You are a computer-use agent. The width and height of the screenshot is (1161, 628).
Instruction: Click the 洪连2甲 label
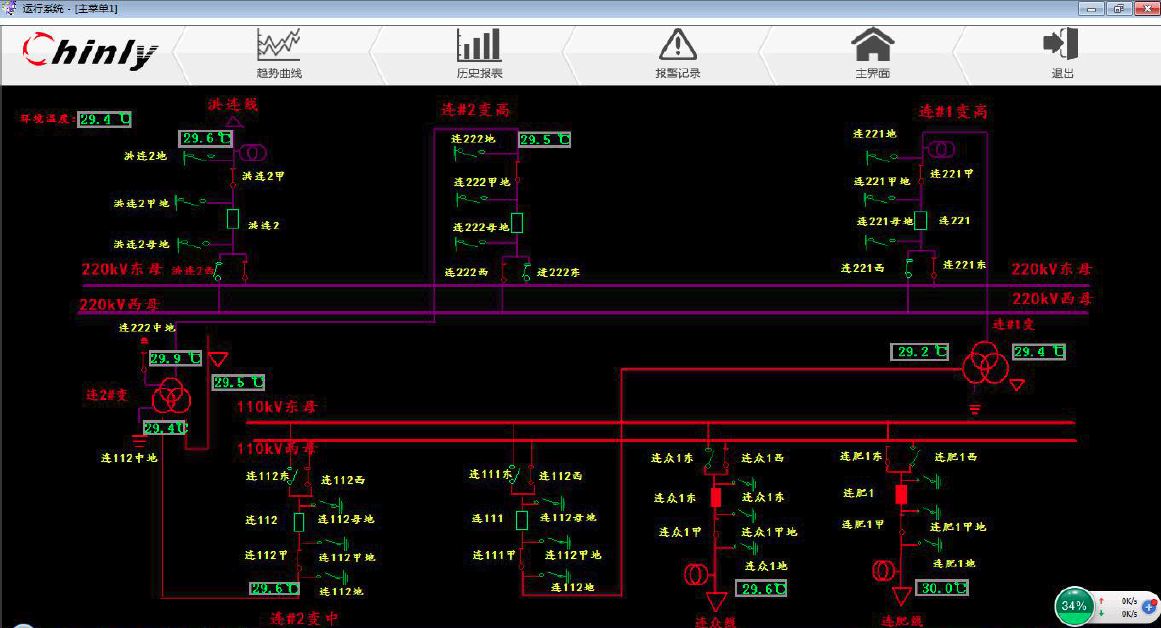(263, 176)
